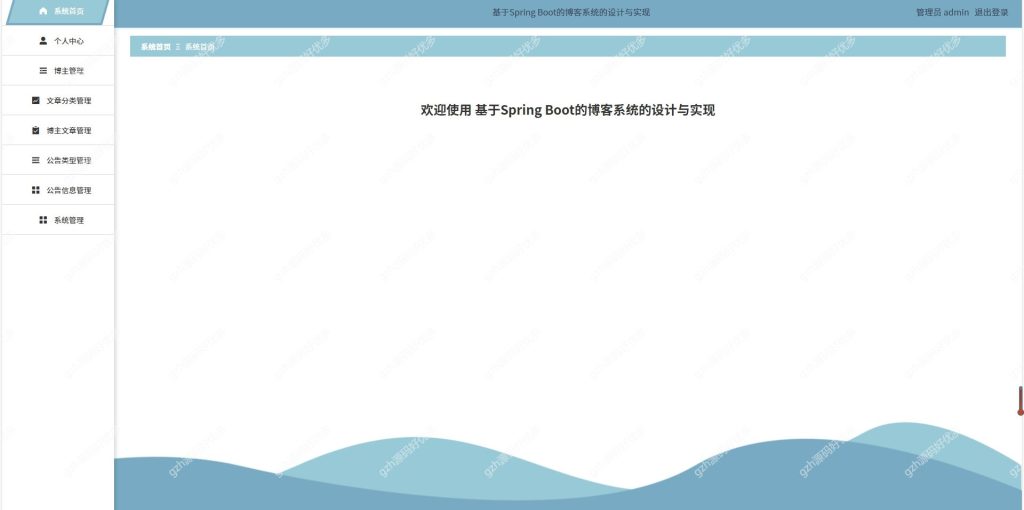Click the red vertical scrollbar thumb
This screenshot has width=1024, height=510.
click(1020, 400)
